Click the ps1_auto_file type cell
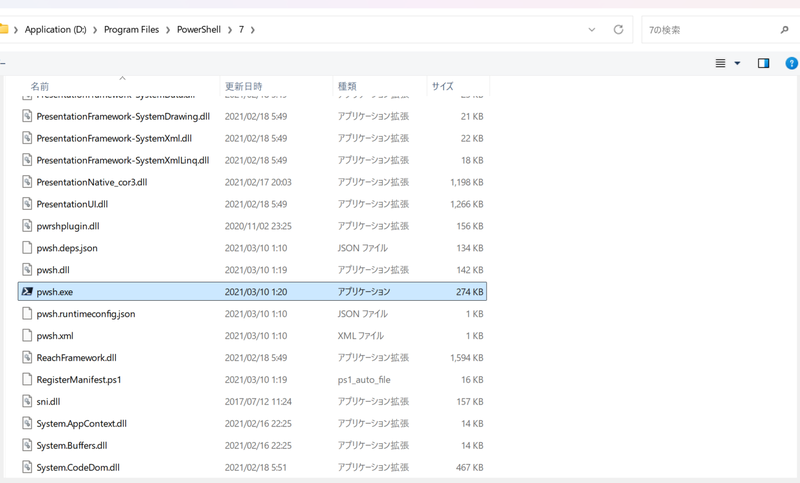Screen dimensions: 800x483 (364, 379)
